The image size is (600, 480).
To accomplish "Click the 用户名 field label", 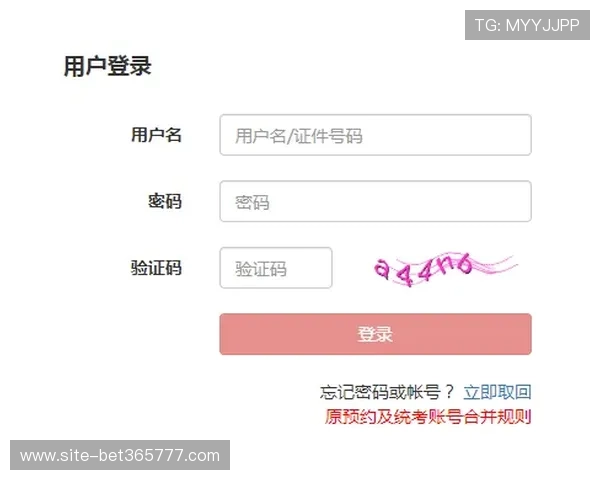I will 156,135.
